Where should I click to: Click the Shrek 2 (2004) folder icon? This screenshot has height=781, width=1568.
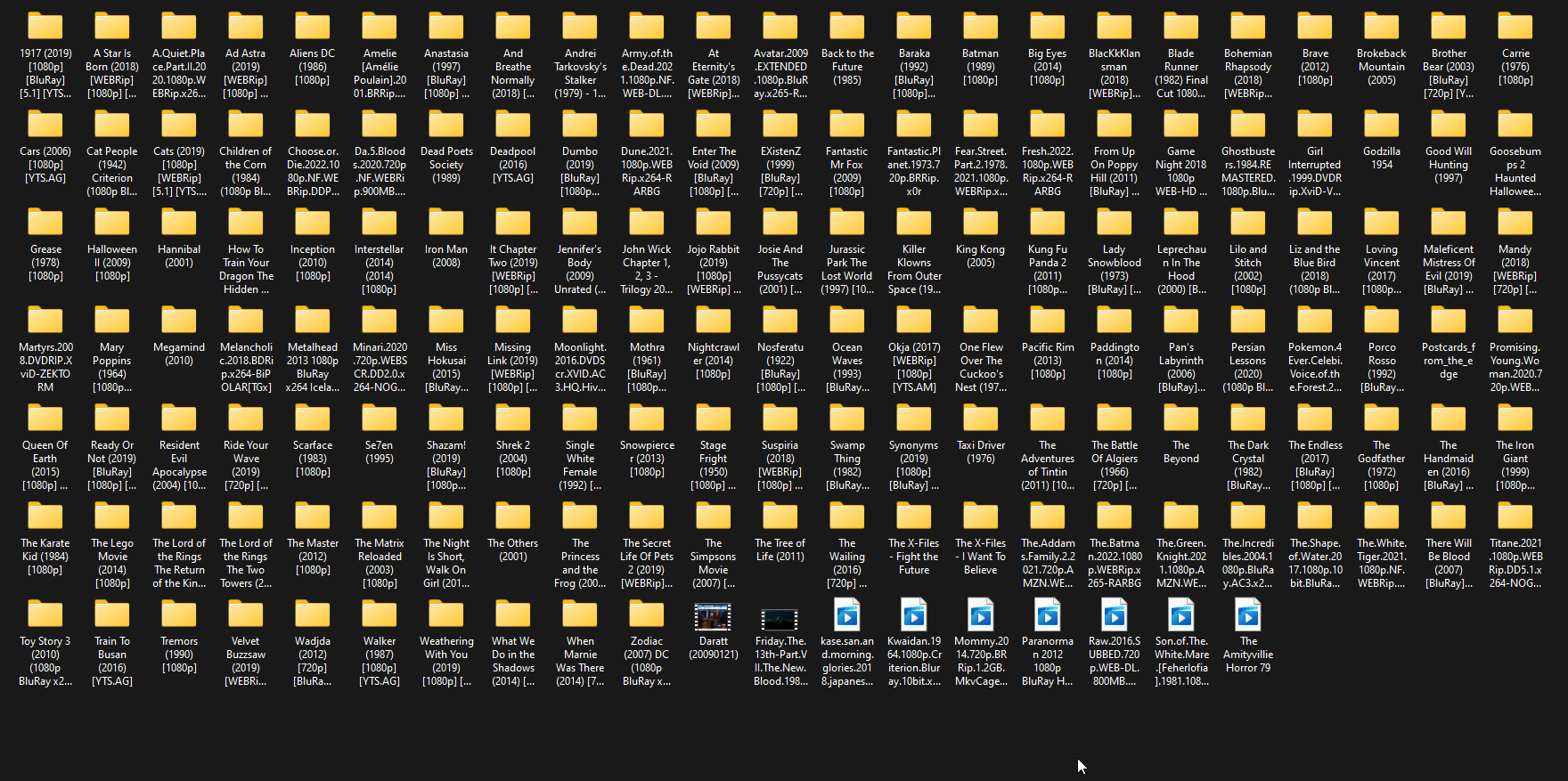[513, 419]
